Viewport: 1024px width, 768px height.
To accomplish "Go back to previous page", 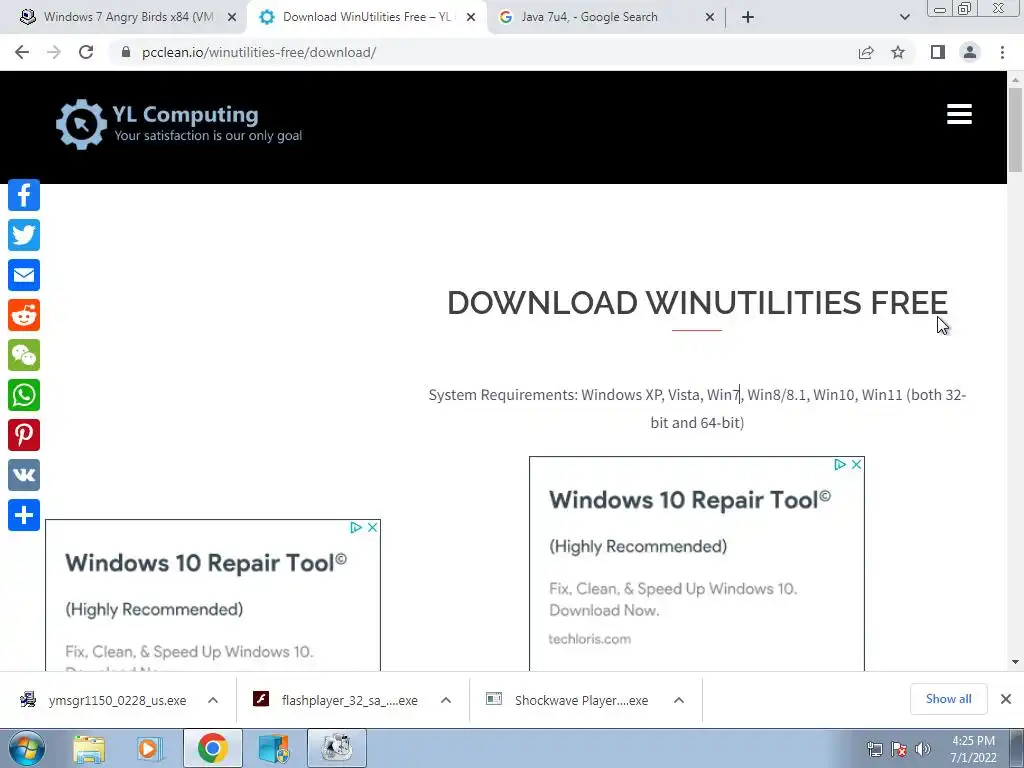I will pos(22,52).
